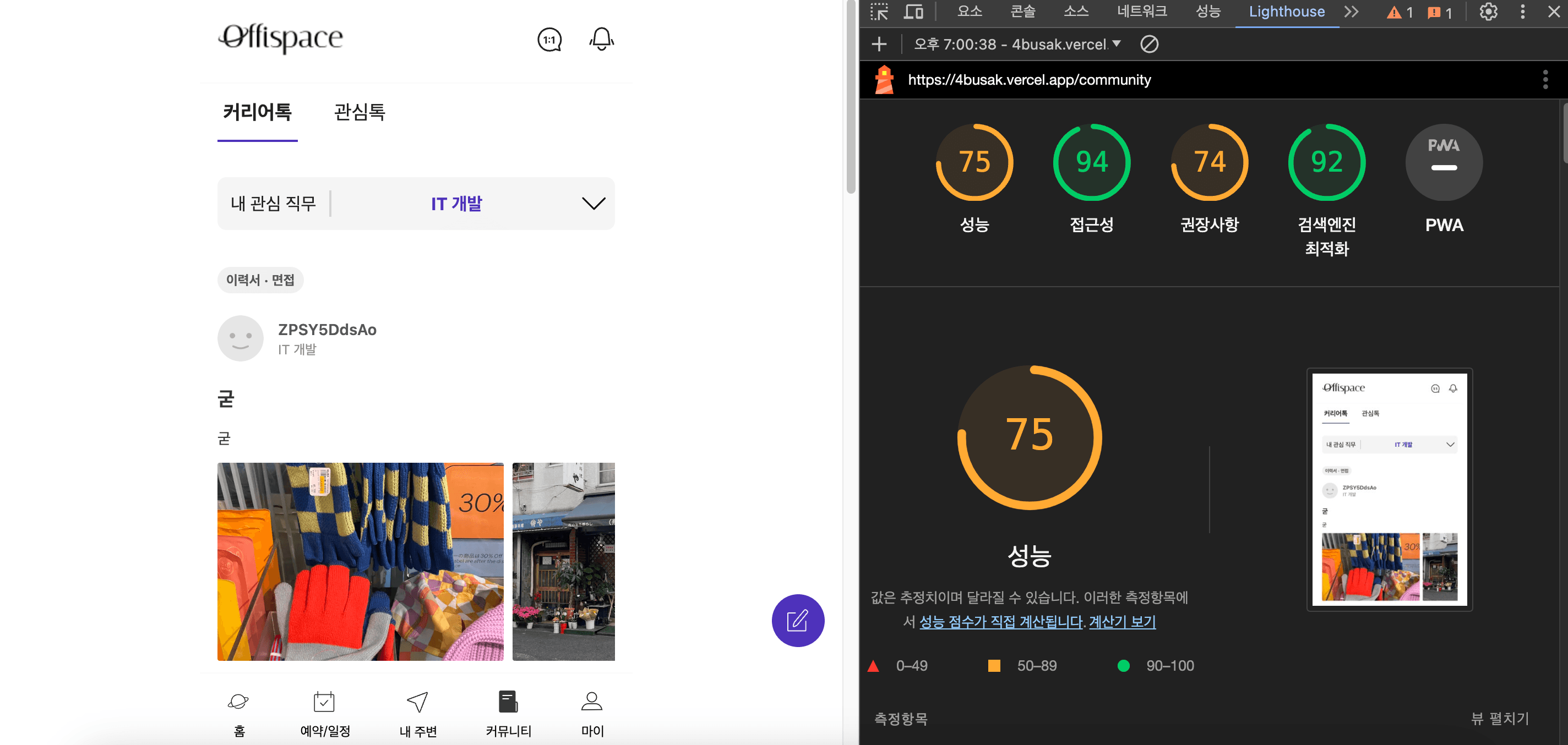Click 뷰 펼치기 to expand metrics
1568x745 pixels.
click(x=1500, y=718)
